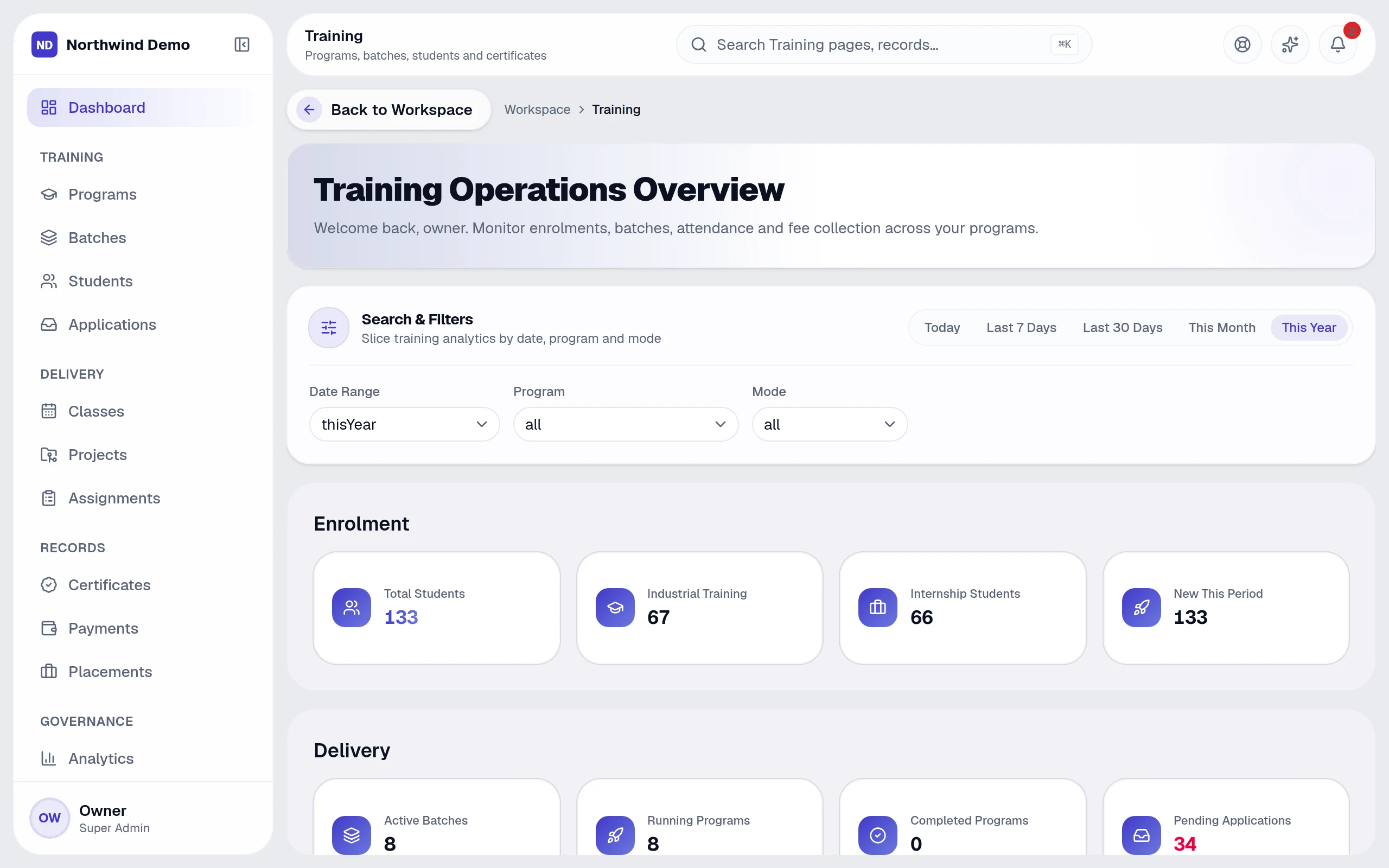The width and height of the screenshot is (1389, 868).
Task: Open Programs in the sidebar
Action: pyautogui.click(x=143, y=194)
